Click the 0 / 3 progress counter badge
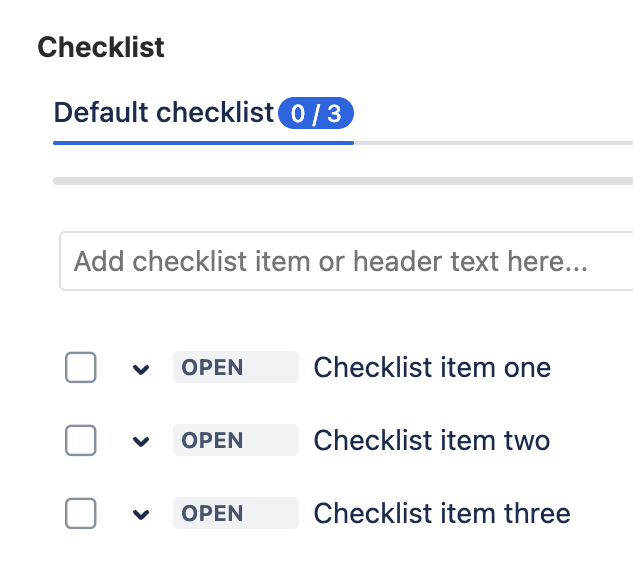Viewport: 633px width, 561px height. (x=315, y=113)
